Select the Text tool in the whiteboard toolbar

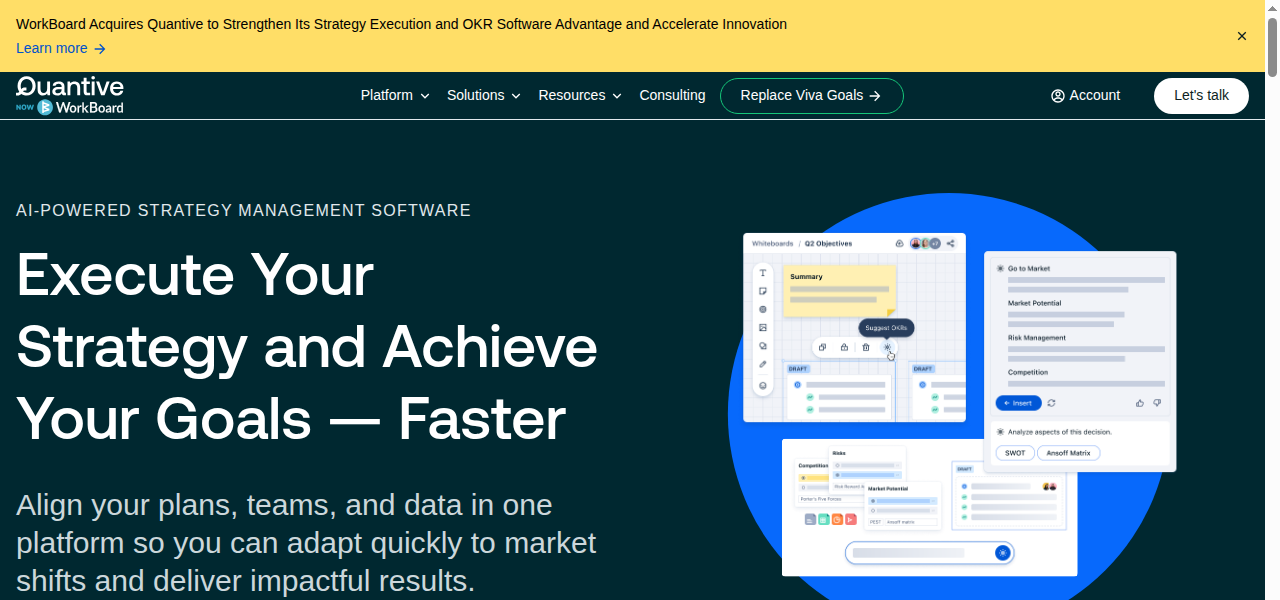[762, 273]
